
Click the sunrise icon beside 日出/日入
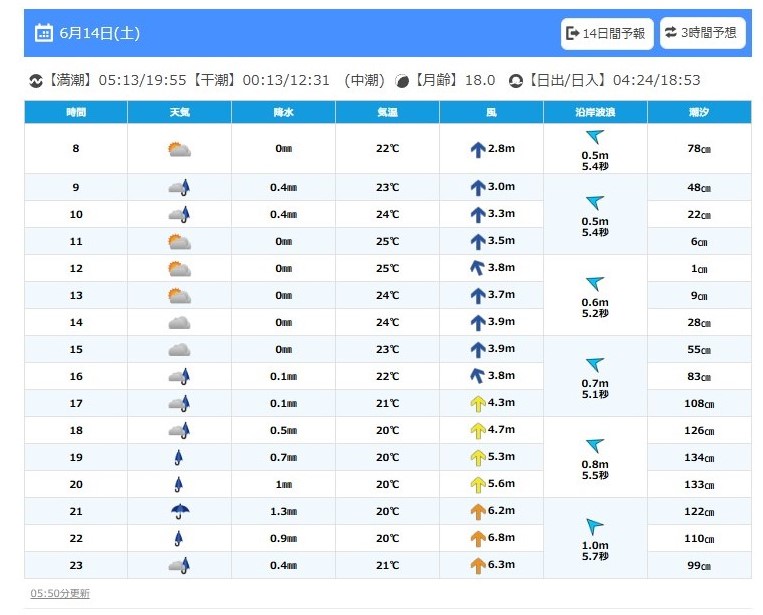click(x=515, y=81)
